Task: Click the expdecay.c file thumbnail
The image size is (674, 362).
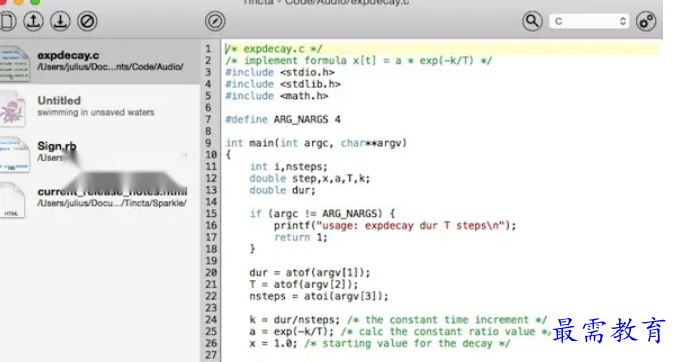Action: click(14, 63)
